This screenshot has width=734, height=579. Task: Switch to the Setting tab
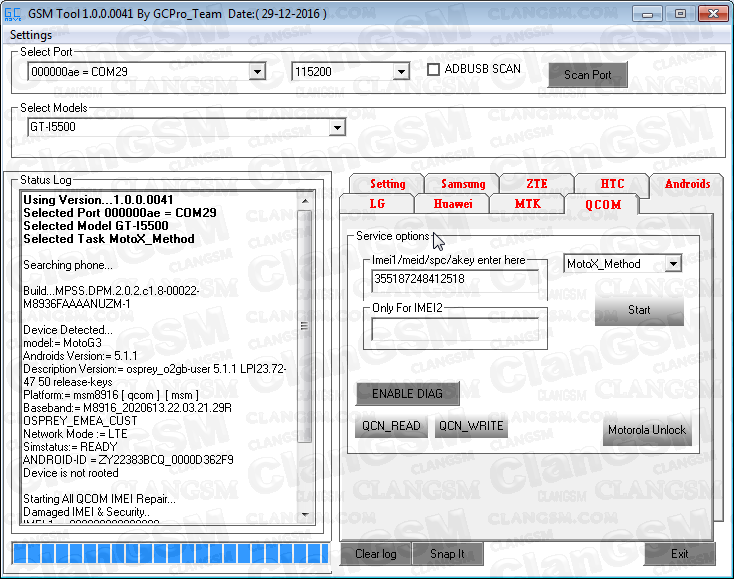click(x=387, y=183)
